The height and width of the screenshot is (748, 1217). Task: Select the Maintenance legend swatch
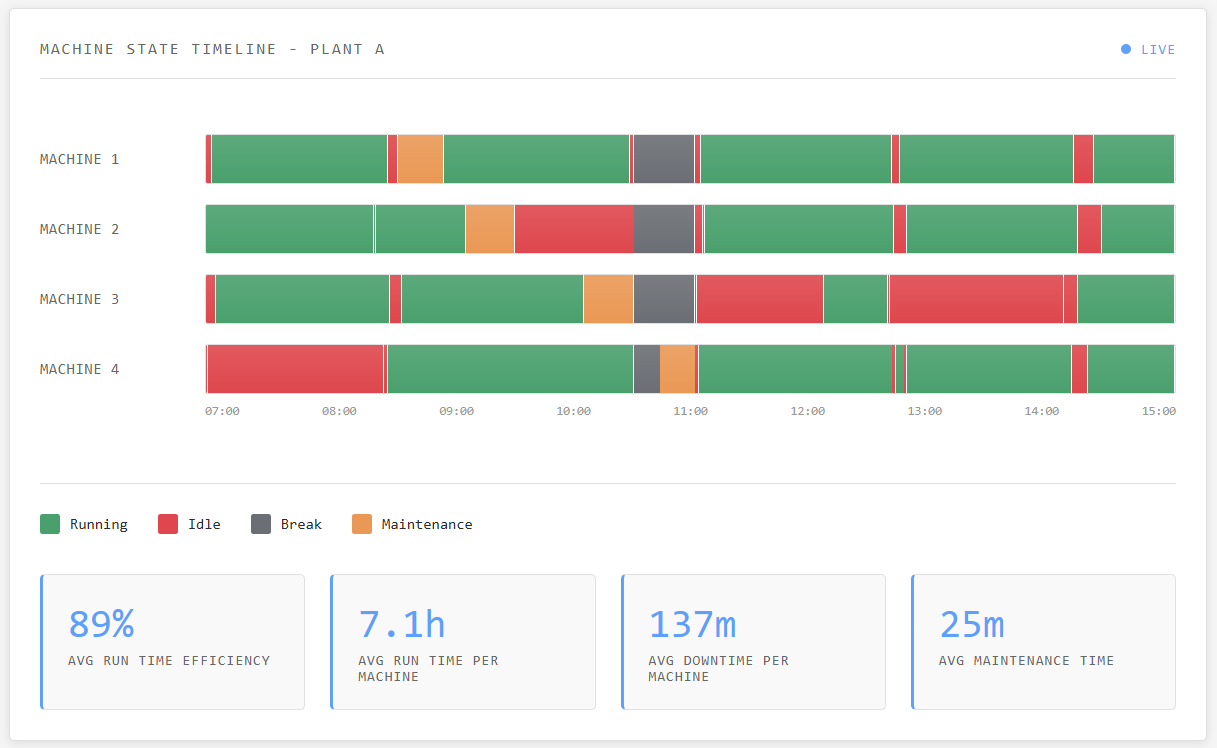point(361,523)
